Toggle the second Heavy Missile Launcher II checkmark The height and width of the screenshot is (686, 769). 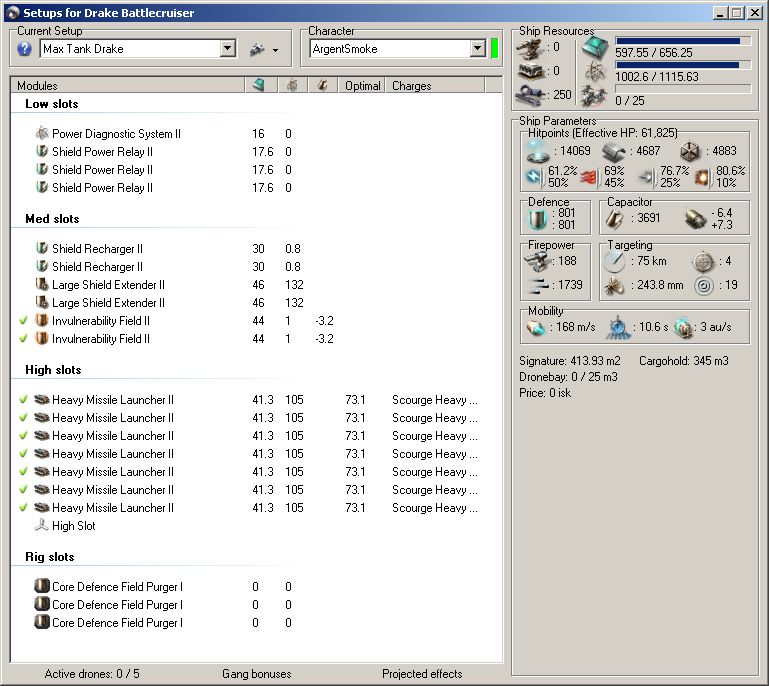click(23, 417)
